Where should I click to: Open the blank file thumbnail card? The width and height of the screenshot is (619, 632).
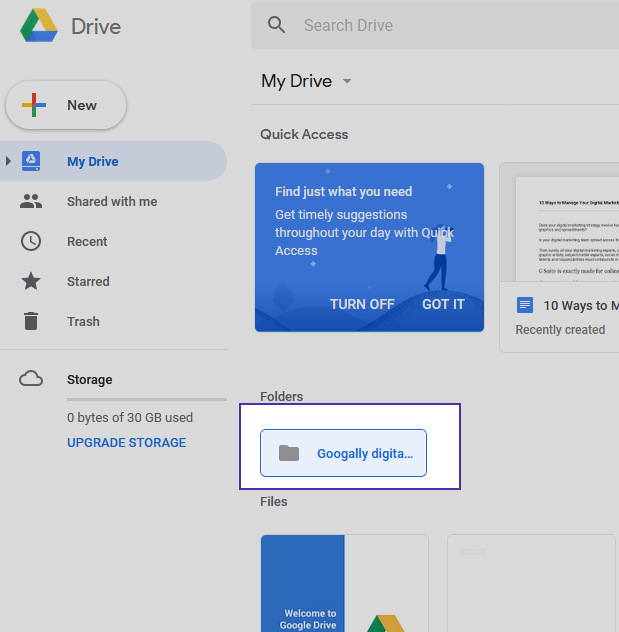[x=531, y=583]
